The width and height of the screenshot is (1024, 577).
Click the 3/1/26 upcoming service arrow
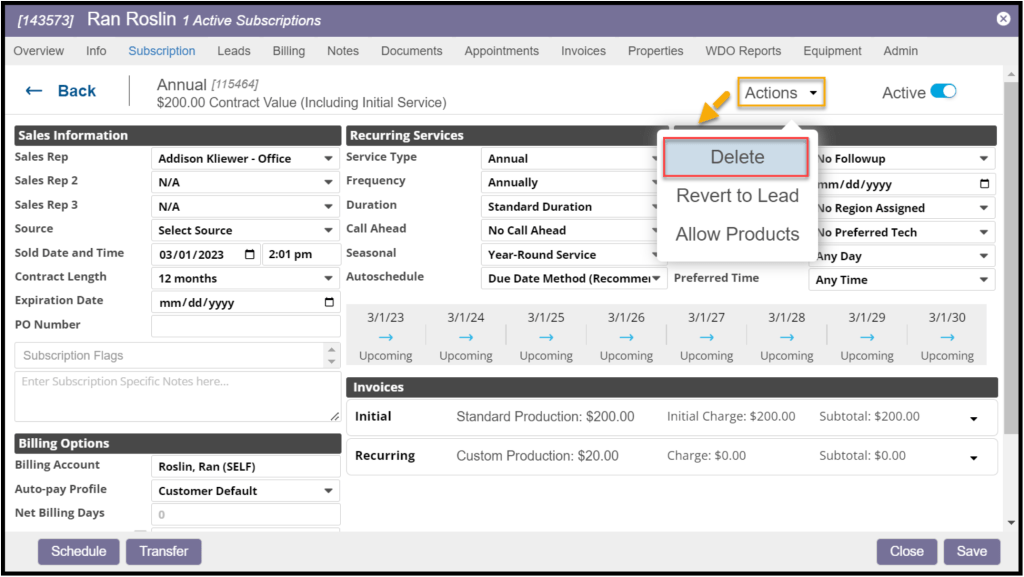[x=626, y=338]
